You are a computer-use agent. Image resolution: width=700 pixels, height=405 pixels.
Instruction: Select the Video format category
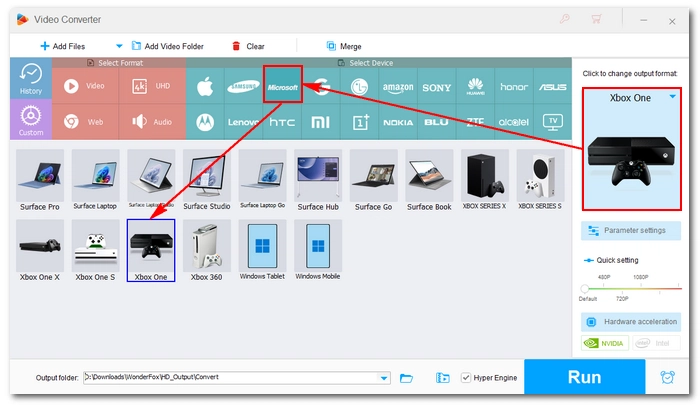point(85,86)
